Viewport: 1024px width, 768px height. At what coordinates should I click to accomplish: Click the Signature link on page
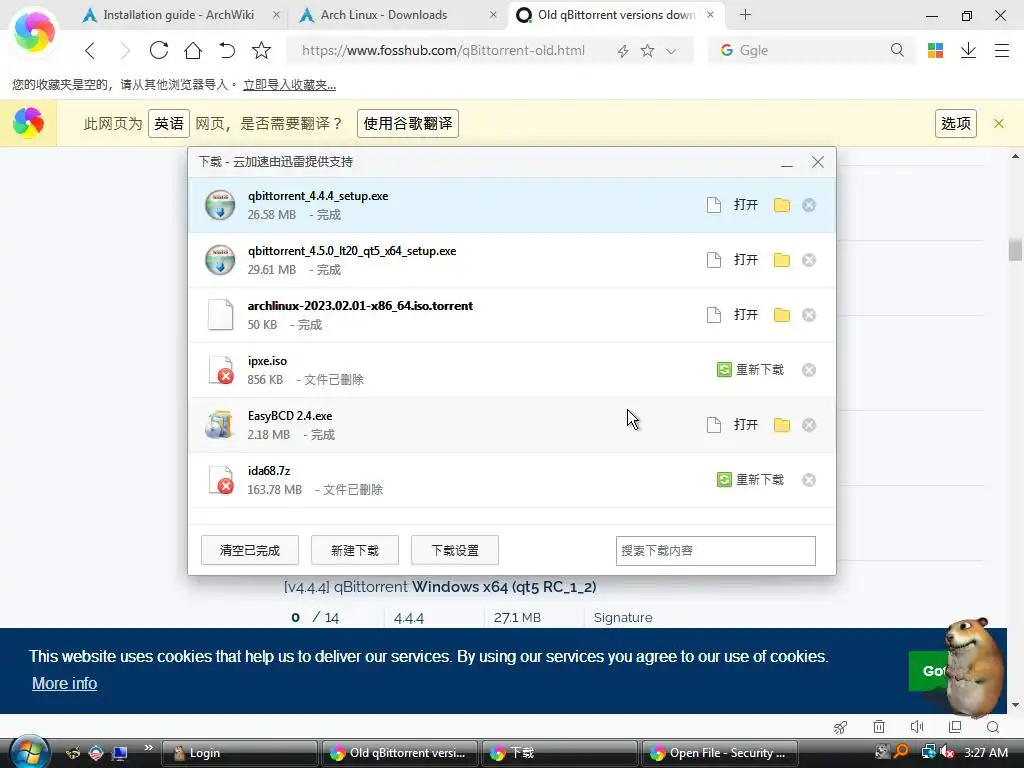(622, 617)
